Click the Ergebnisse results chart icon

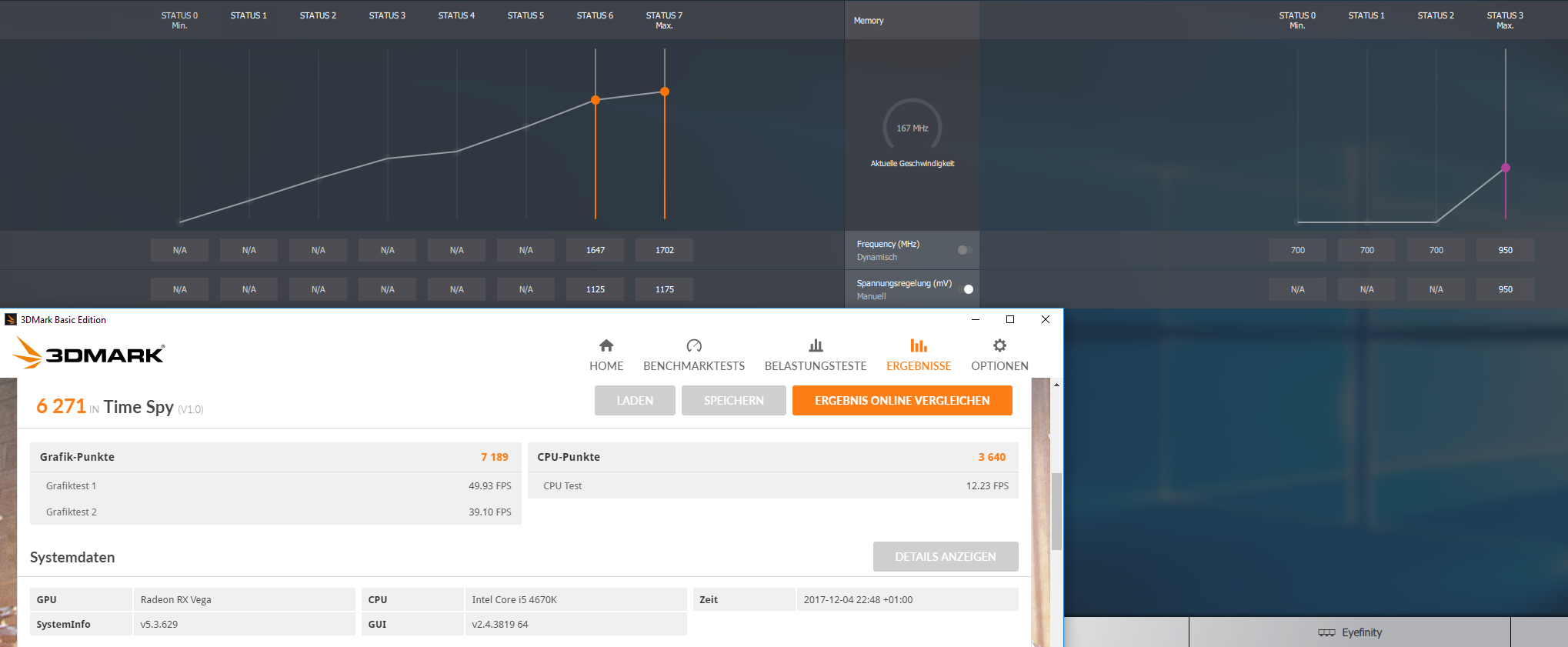point(919,345)
